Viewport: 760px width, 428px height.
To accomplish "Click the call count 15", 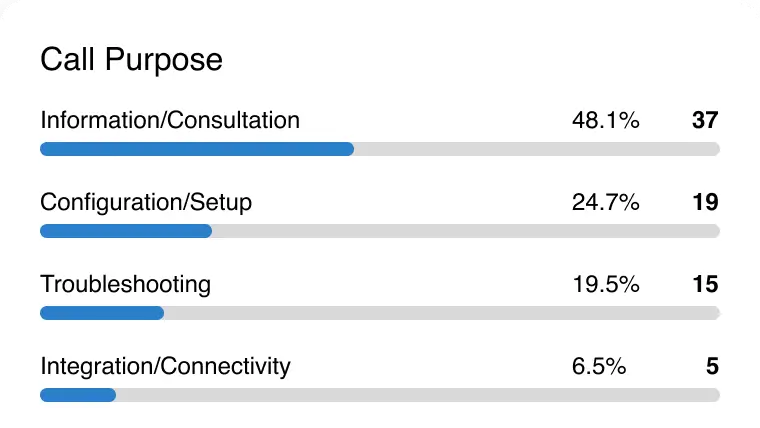I will [705, 284].
